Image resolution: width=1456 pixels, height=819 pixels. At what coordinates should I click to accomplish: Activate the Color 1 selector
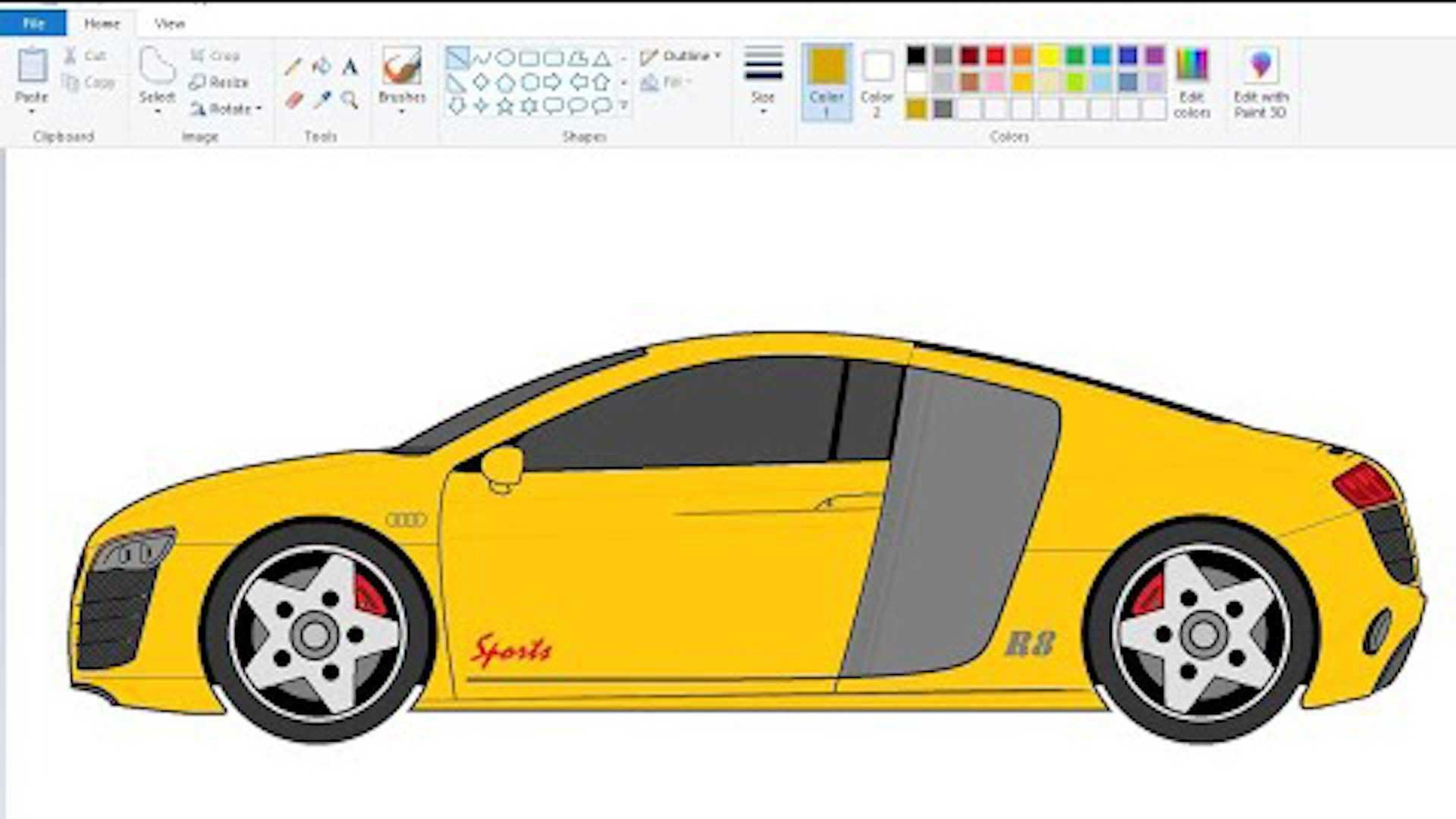click(x=826, y=81)
